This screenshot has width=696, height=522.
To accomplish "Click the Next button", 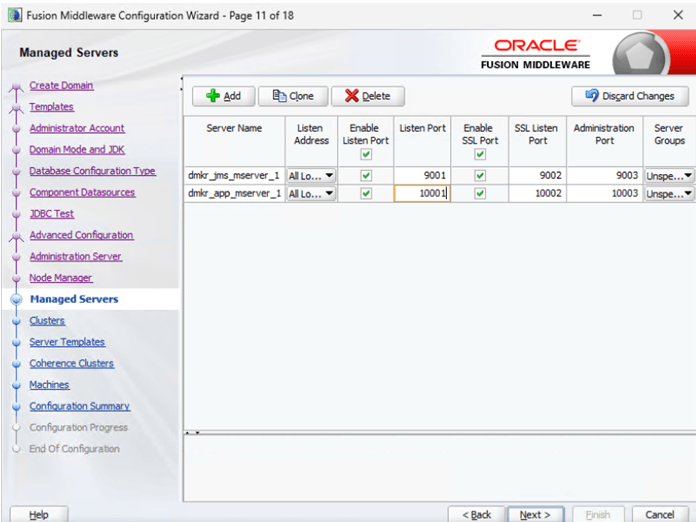I will (535, 514).
